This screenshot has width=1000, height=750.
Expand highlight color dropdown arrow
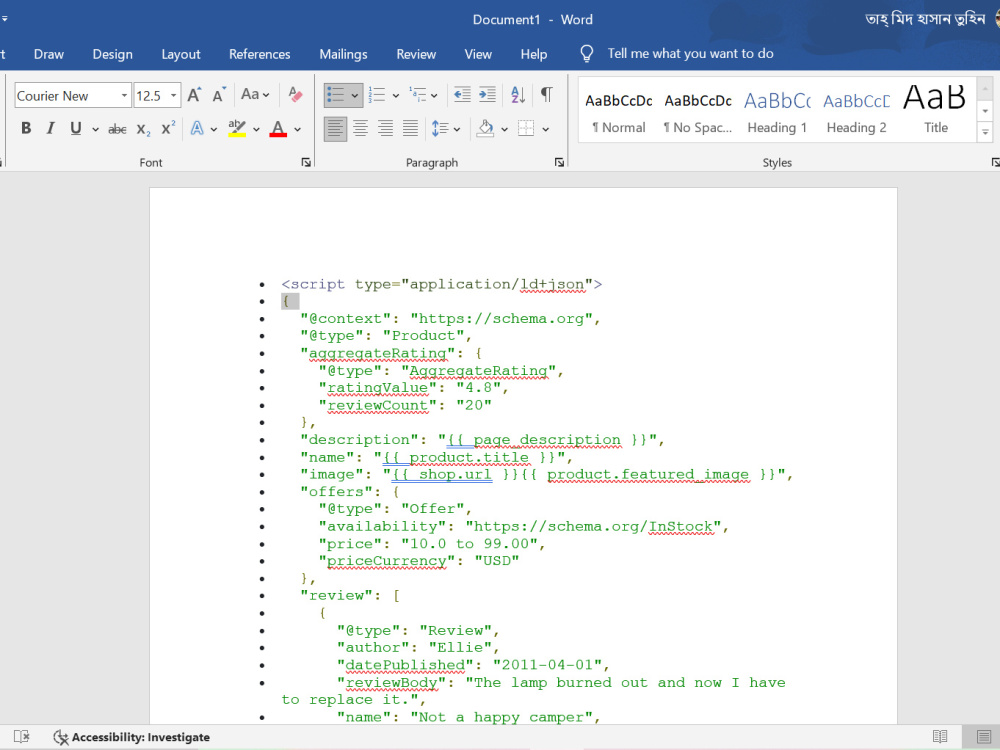tap(256, 129)
